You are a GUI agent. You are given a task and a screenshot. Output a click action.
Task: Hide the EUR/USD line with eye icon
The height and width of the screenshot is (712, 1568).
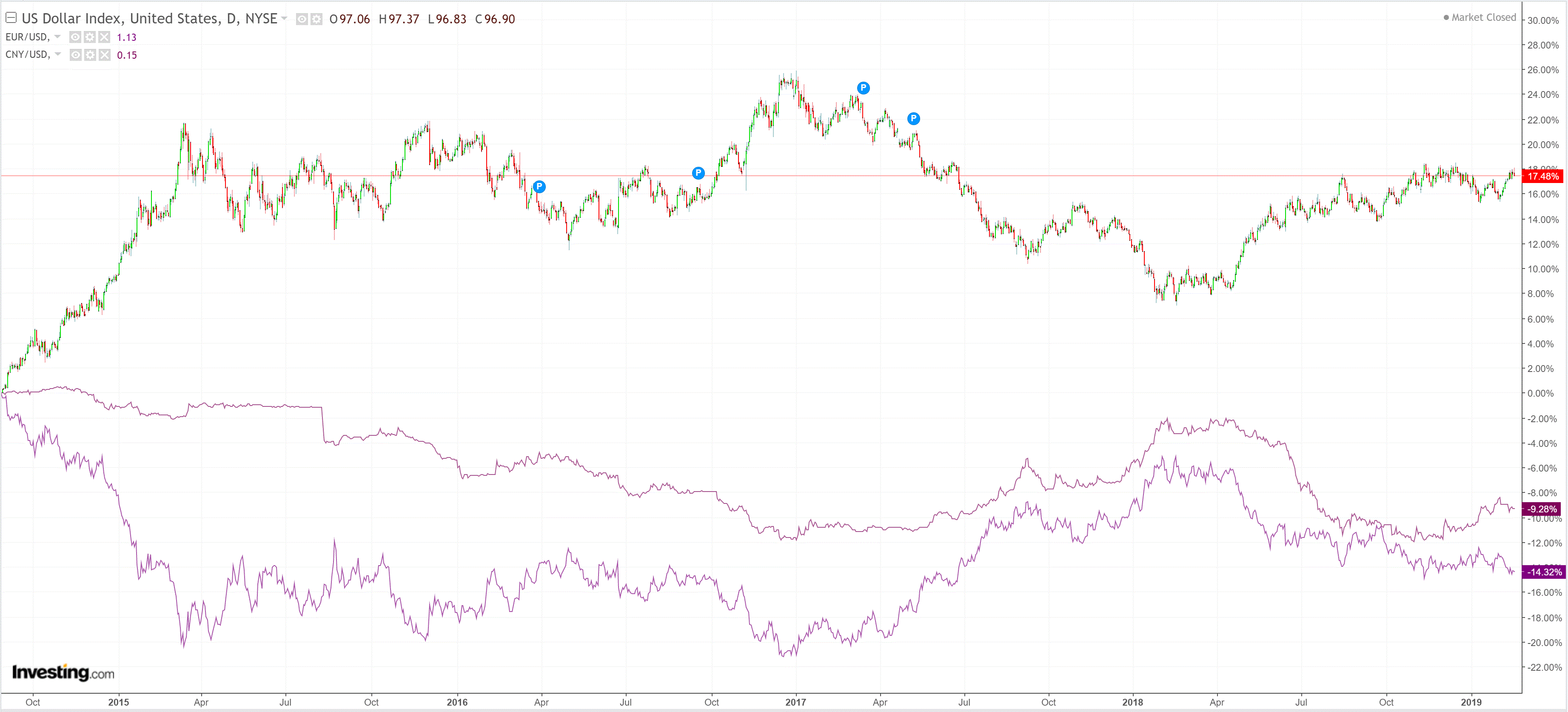pos(75,37)
